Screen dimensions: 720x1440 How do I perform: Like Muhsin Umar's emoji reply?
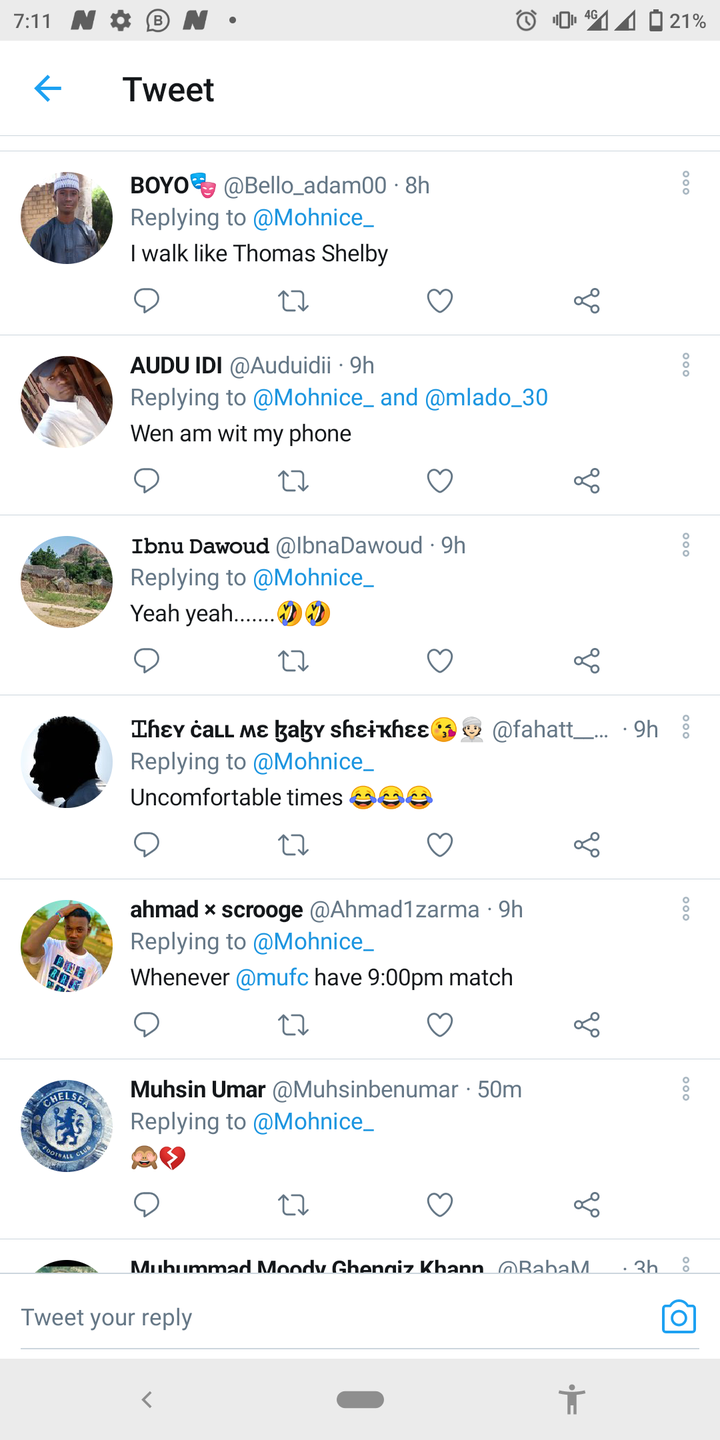pos(440,1205)
